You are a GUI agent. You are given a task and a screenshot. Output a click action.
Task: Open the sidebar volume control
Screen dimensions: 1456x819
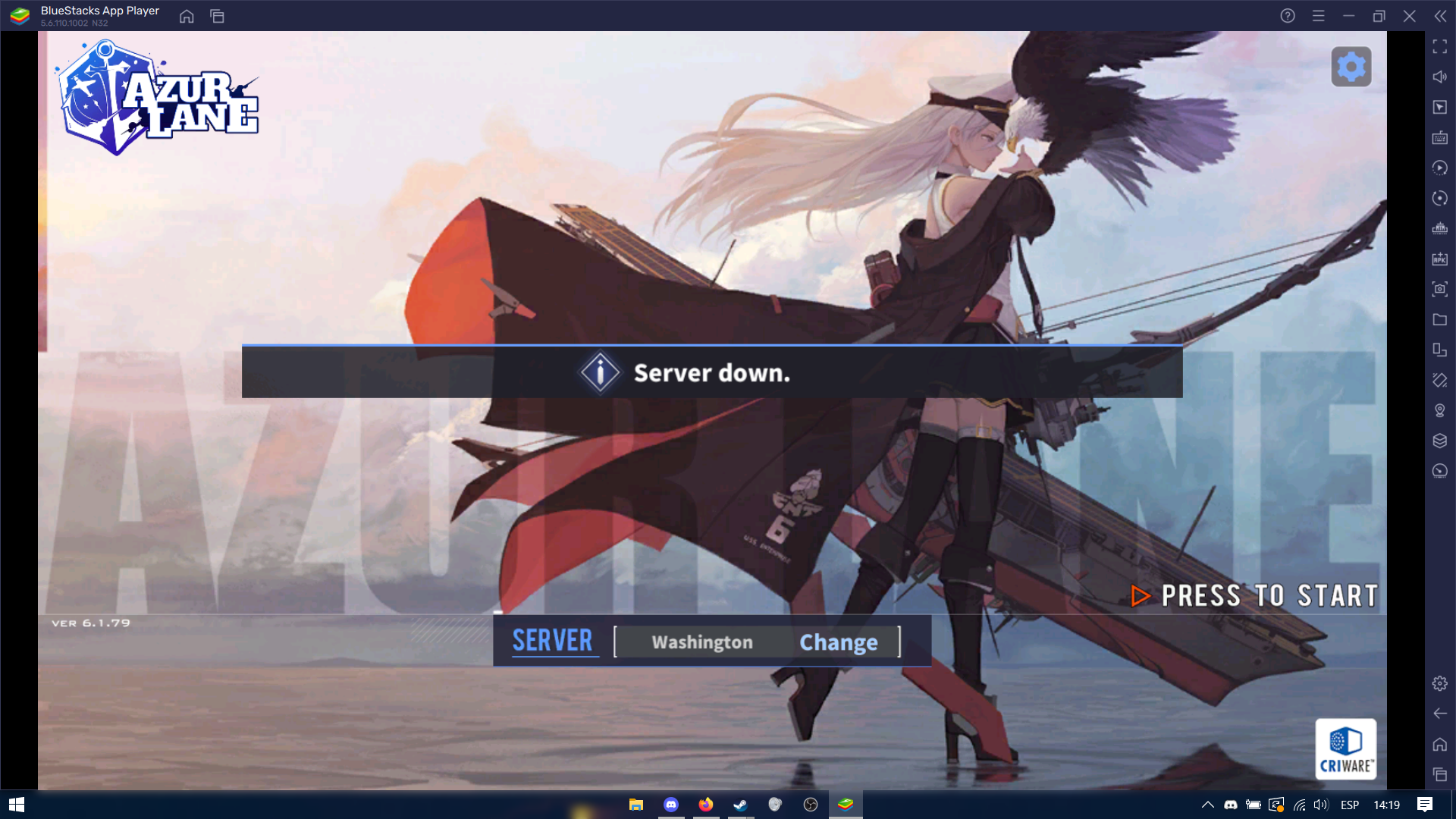tap(1440, 77)
